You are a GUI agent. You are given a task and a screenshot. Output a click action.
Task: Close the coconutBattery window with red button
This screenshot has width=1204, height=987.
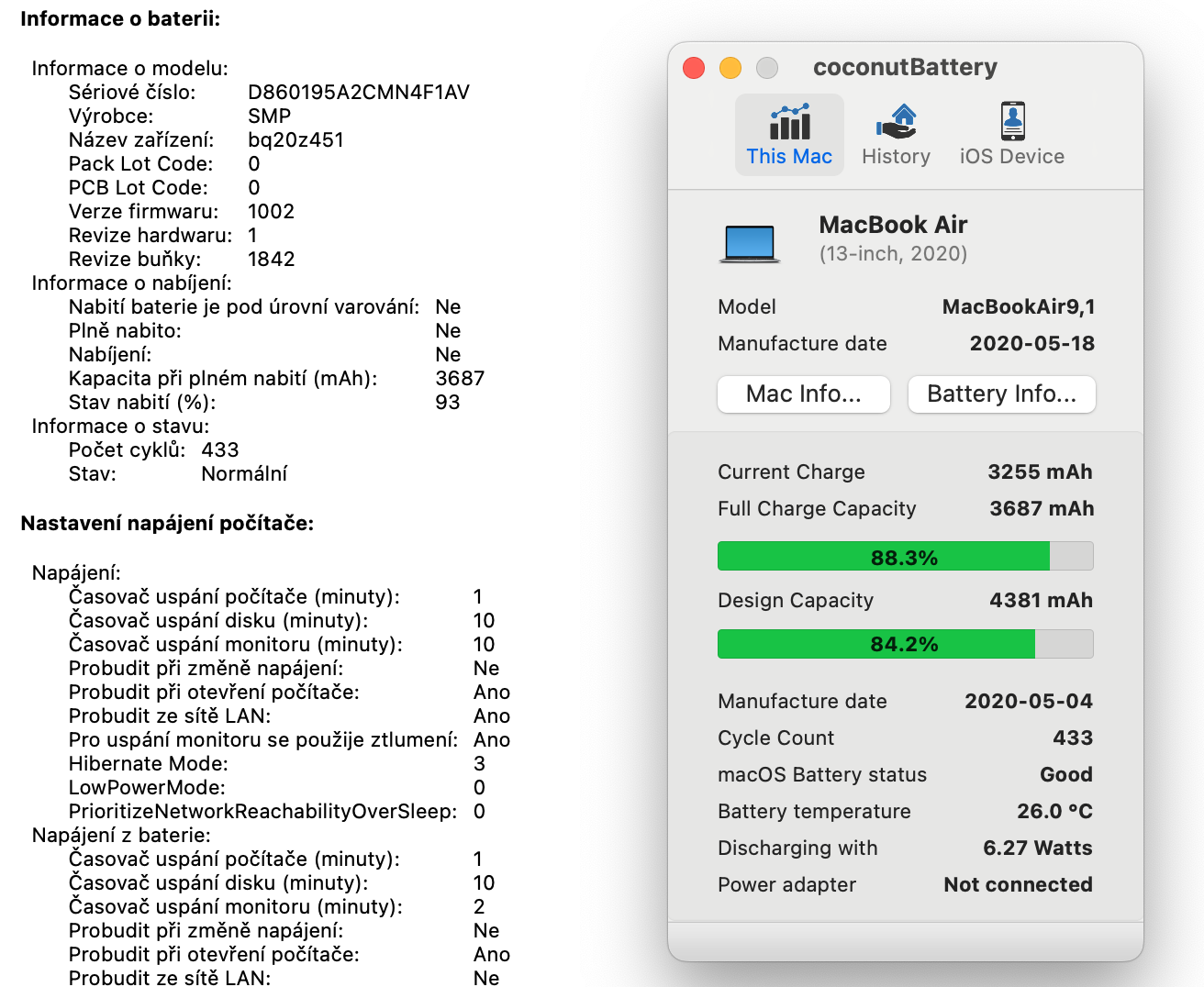(x=694, y=68)
